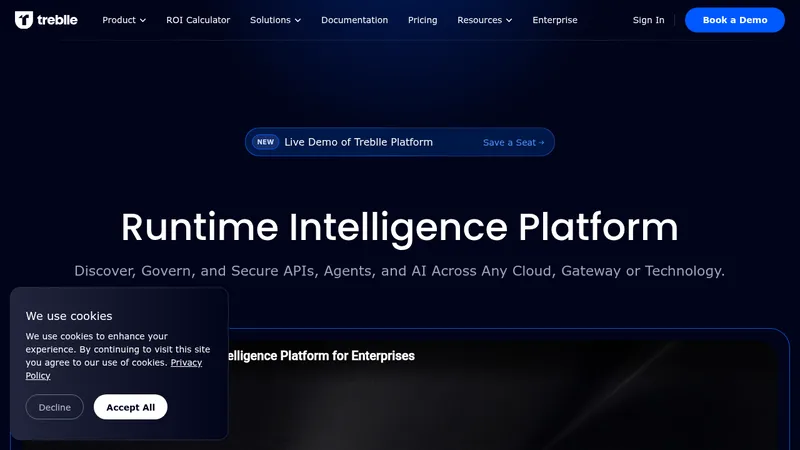Screen dimensions: 800x450
Task: Click the Save a Seat link
Action: (514, 142)
